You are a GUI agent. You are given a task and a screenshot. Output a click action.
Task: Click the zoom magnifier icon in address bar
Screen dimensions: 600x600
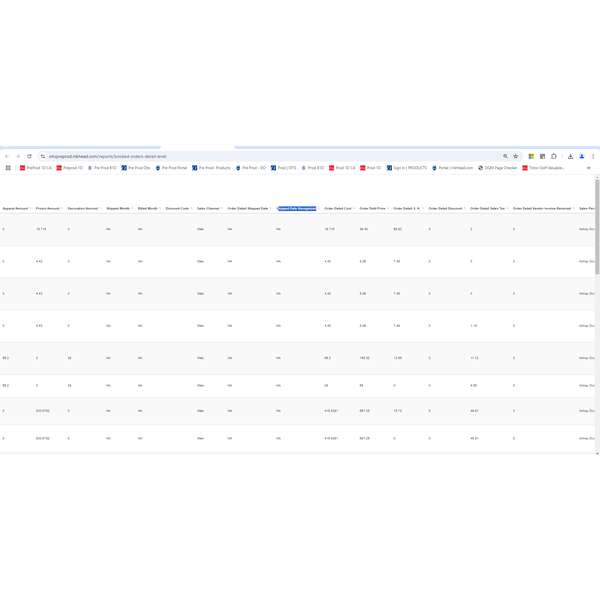click(505, 156)
